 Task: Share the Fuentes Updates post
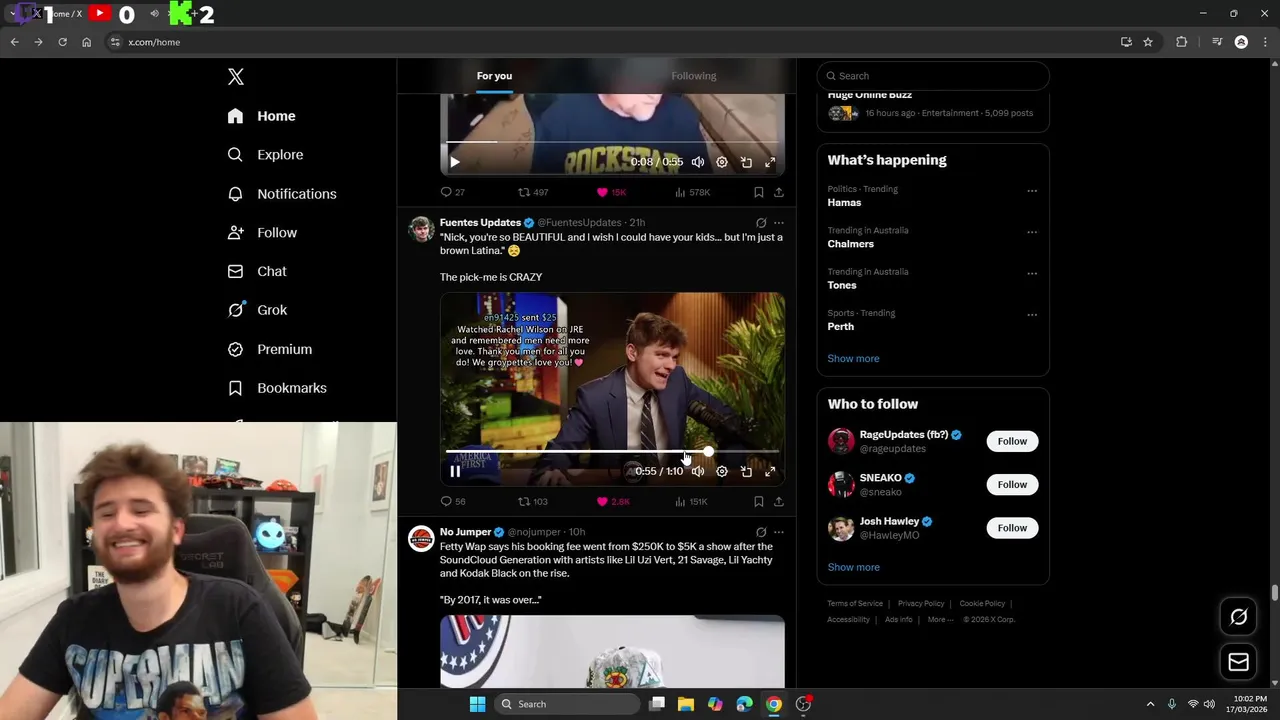[779, 502]
